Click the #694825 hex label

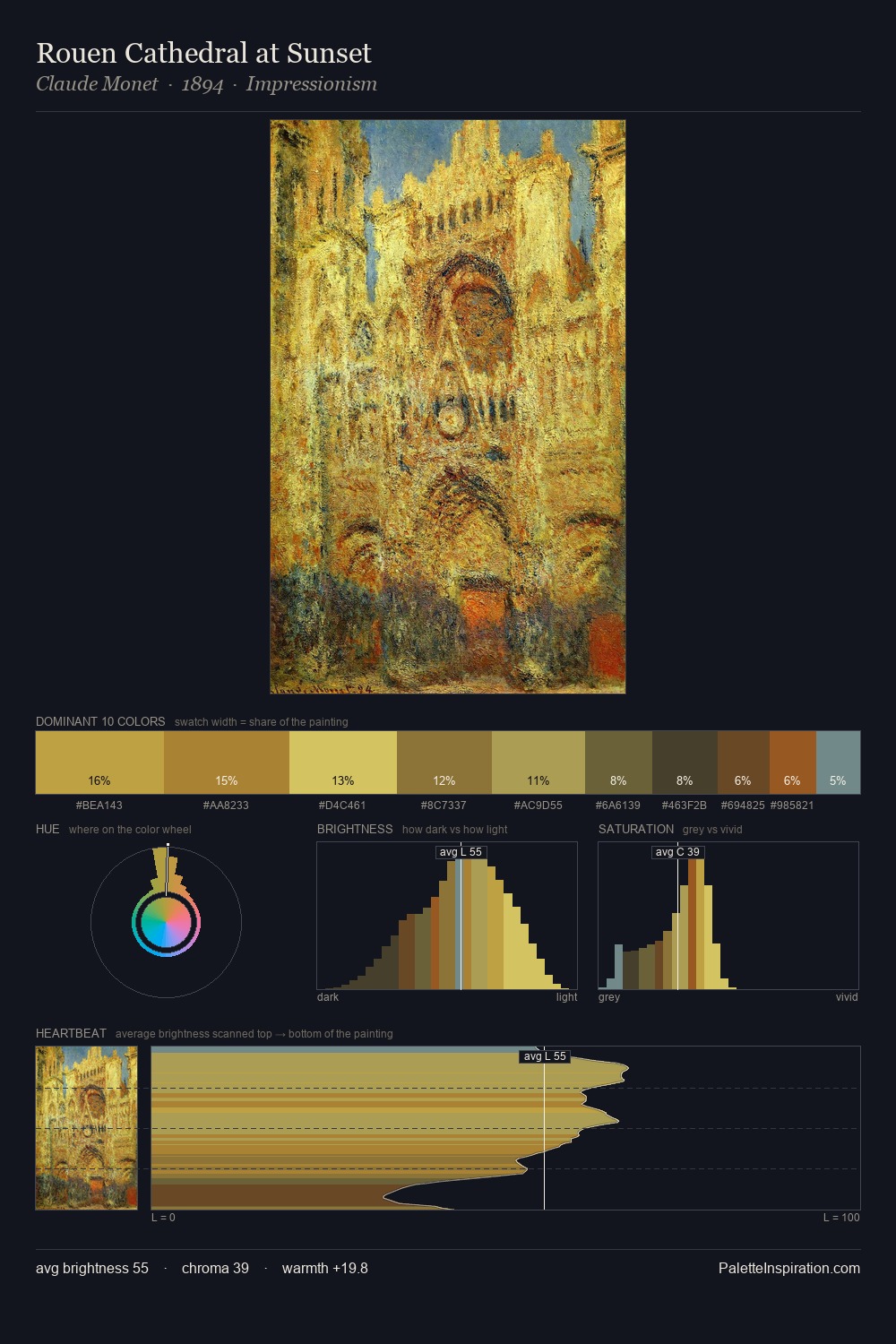tap(743, 806)
